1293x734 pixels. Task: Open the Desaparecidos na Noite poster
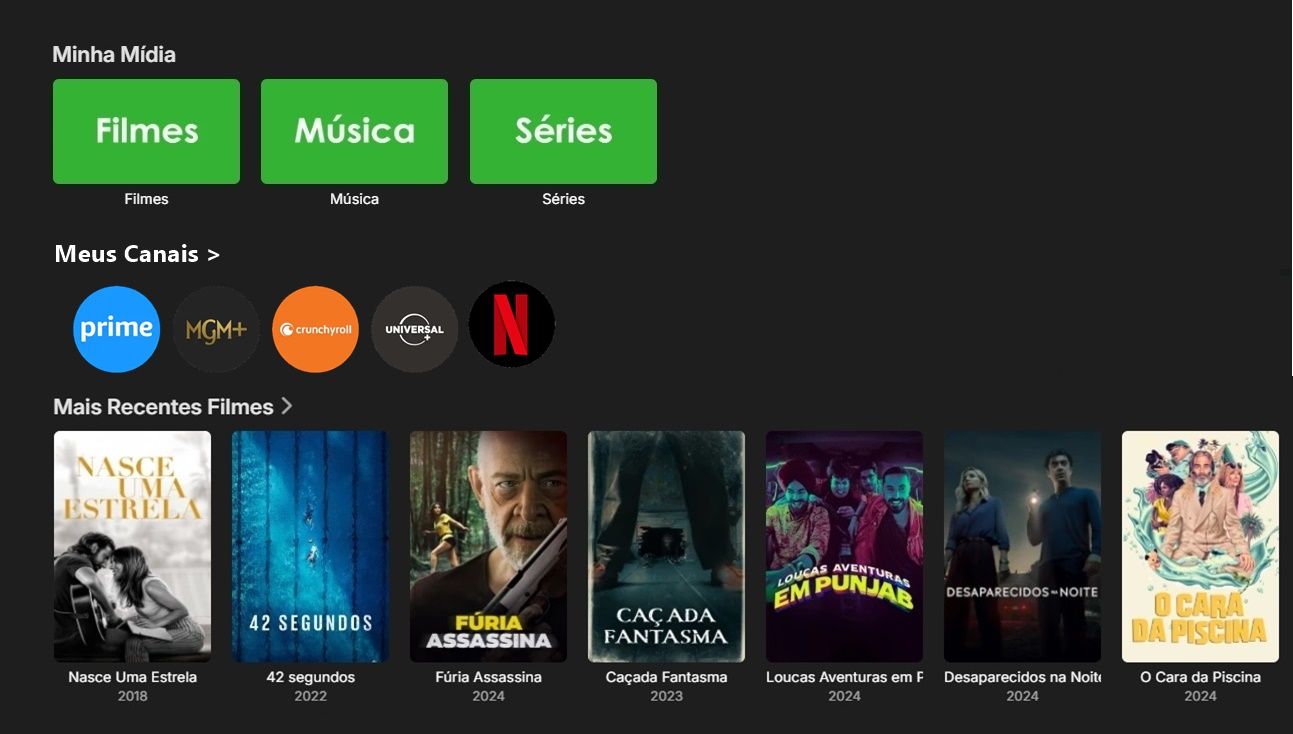click(1022, 546)
